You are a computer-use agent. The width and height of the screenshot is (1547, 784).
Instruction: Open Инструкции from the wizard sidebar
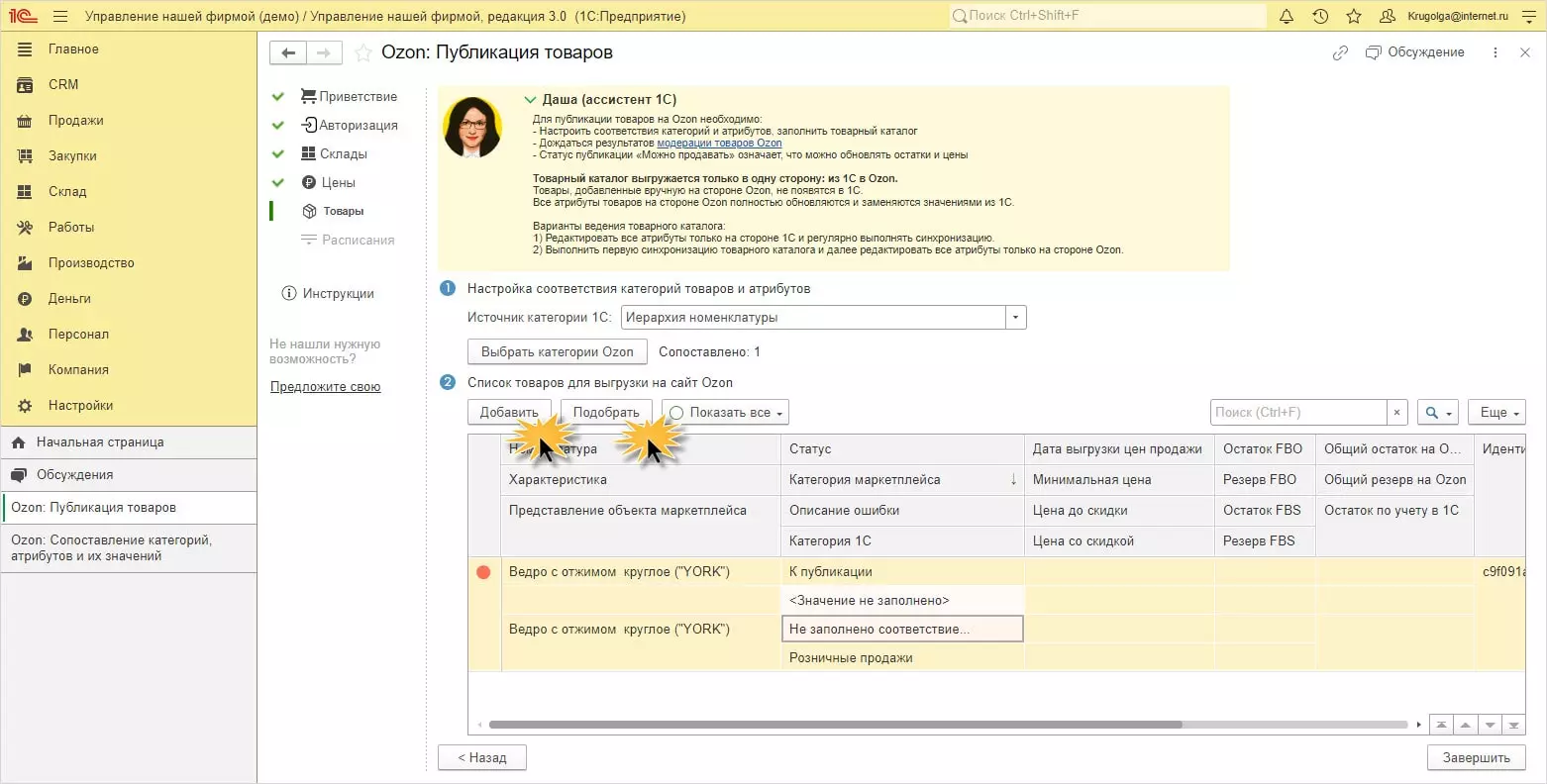pyautogui.click(x=328, y=293)
